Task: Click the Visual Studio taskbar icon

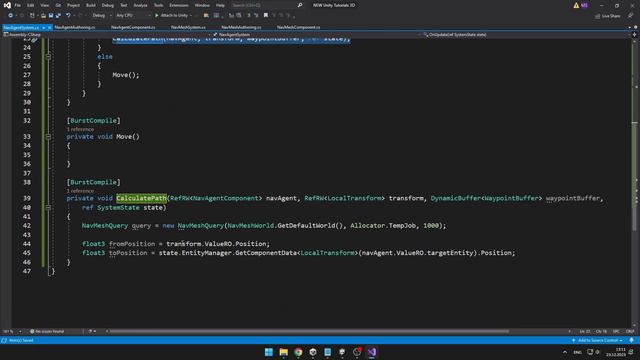Action: pyautogui.click(x=371, y=352)
